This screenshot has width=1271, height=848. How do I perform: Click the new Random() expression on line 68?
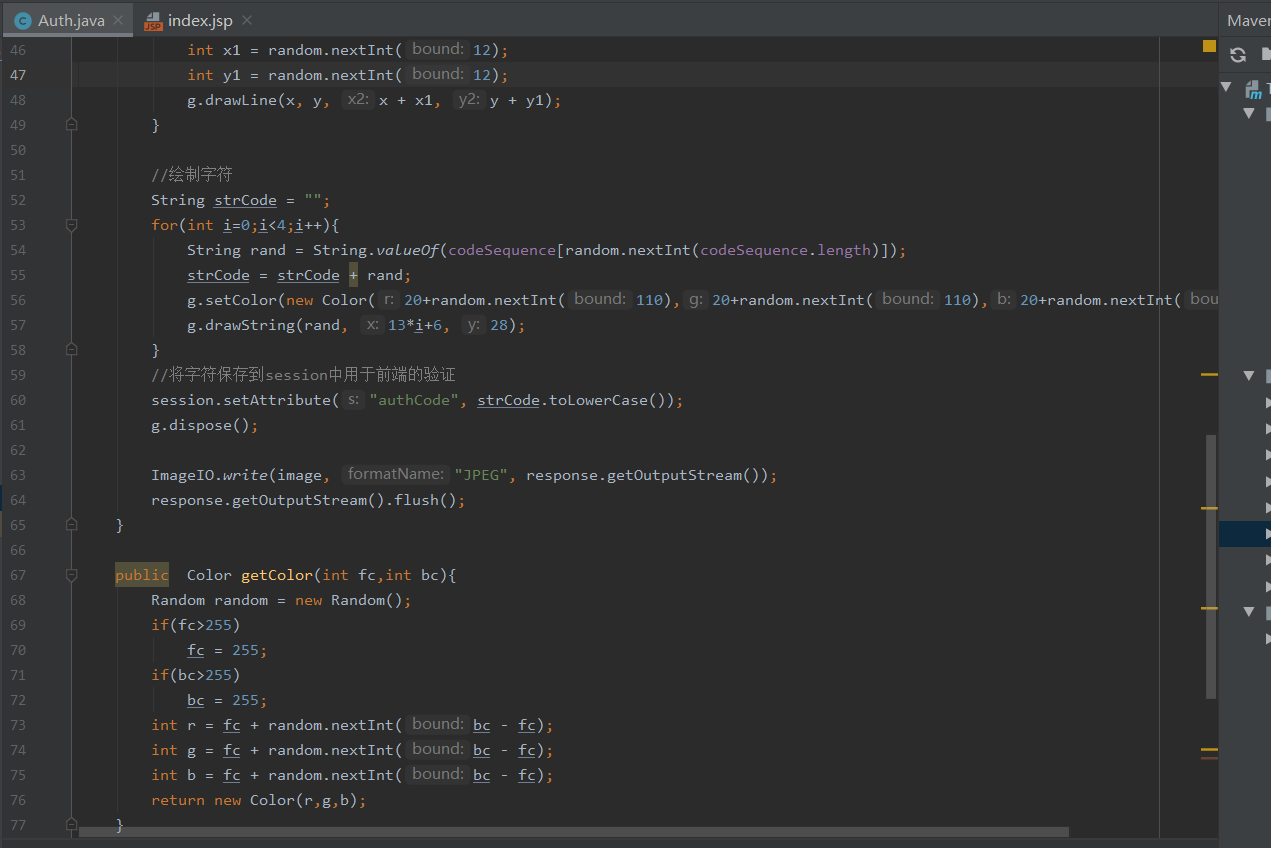click(353, 600)
